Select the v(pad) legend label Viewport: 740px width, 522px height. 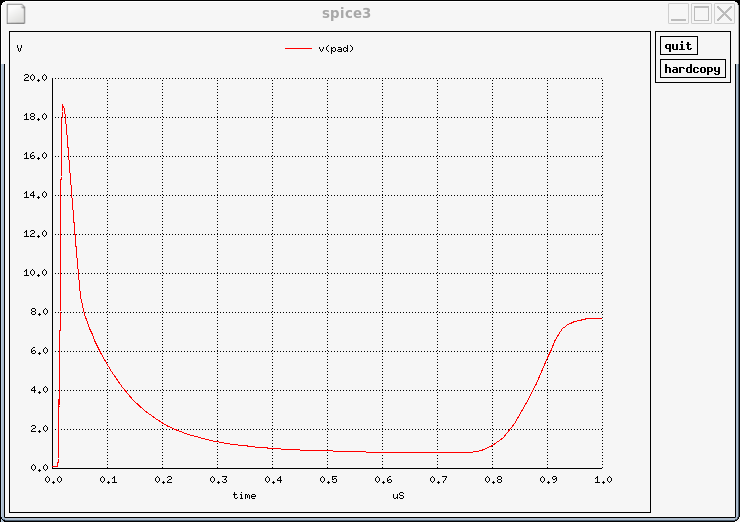[336, 48]
